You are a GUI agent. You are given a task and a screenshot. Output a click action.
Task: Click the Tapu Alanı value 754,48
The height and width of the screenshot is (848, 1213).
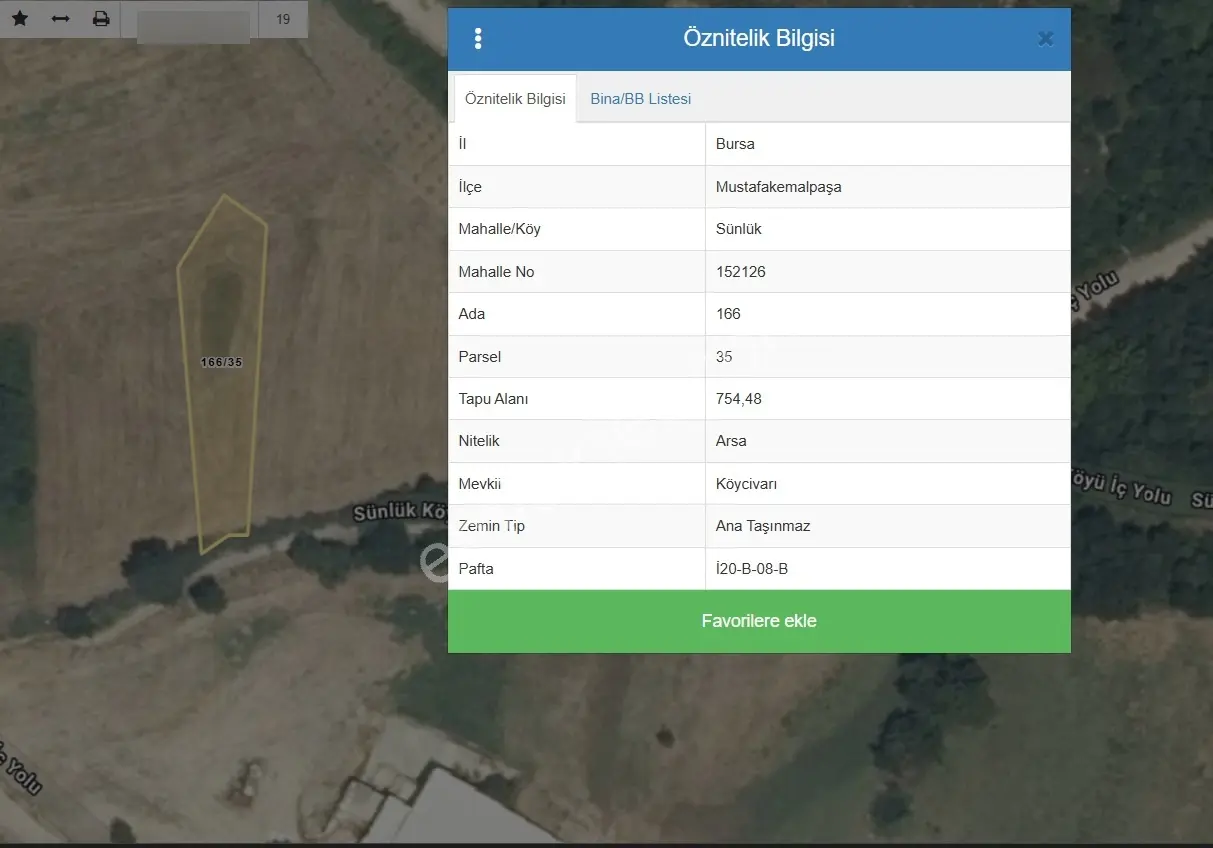739,399
